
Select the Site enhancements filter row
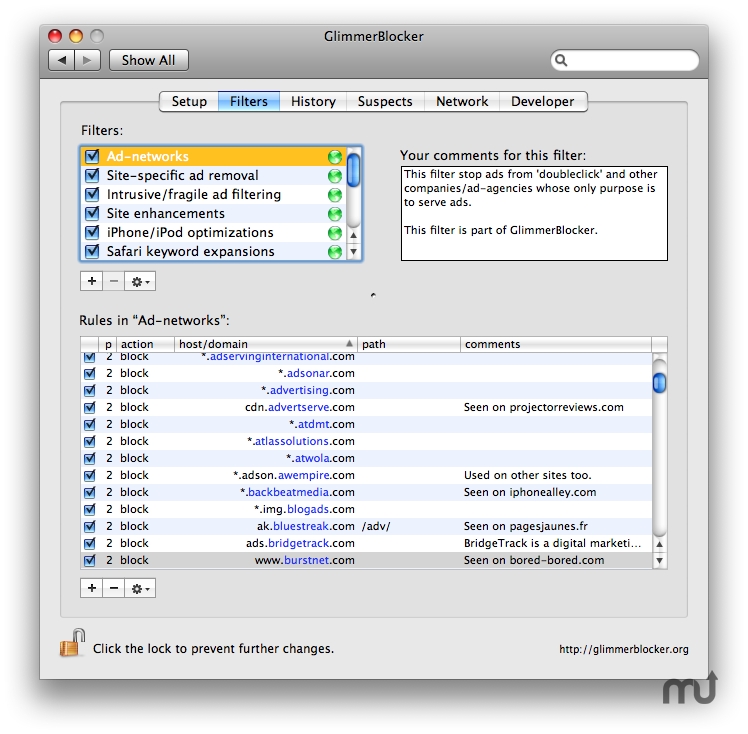pyautogui.click(x=214, y=214)
